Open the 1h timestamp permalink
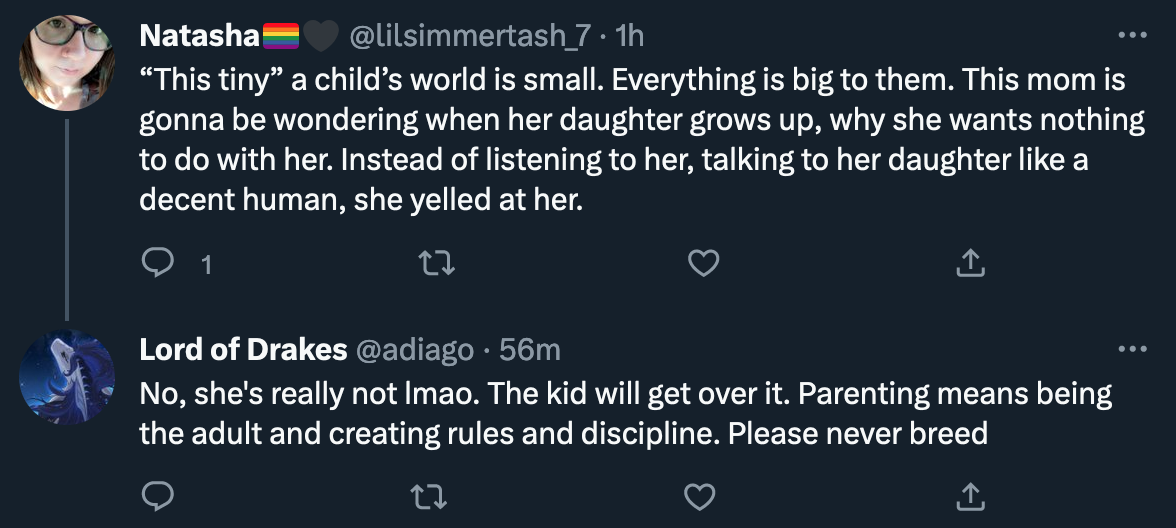 (x=629, y=35)
